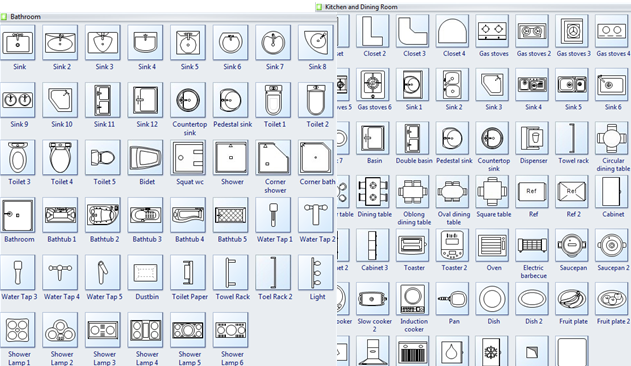Click the Toaster 2 symbol

pyautogui.click(x=452, y=246)
